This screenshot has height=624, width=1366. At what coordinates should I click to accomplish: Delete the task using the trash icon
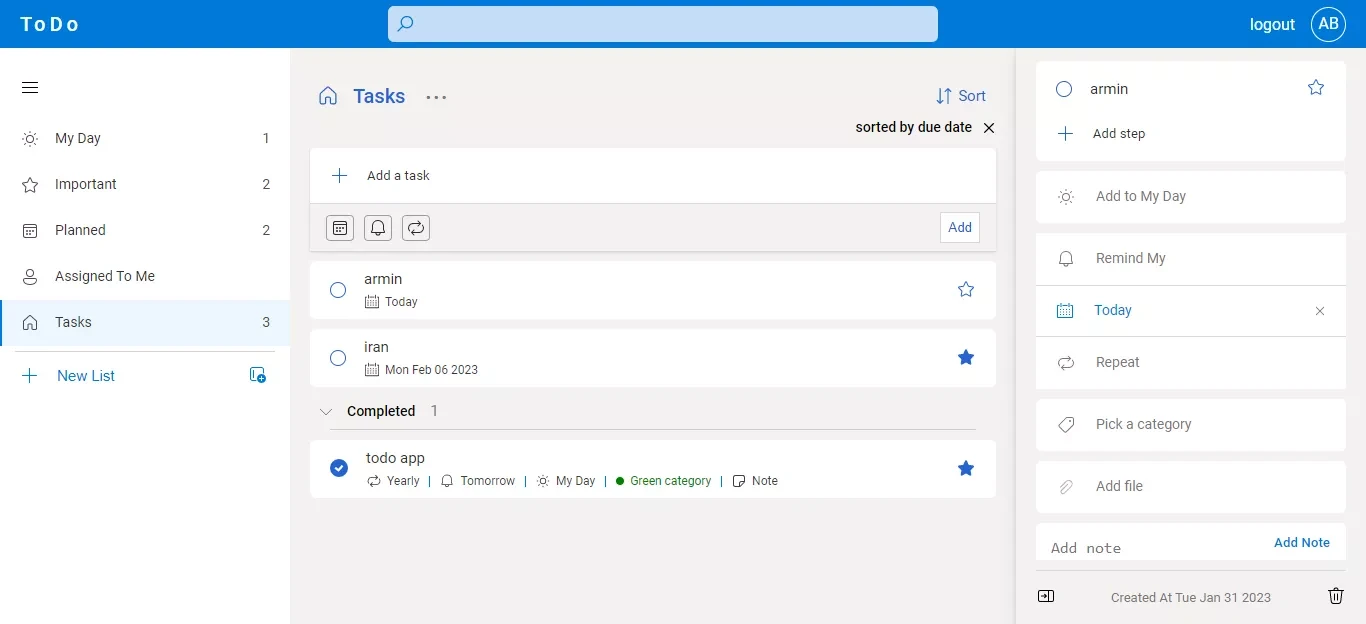pyautogui.click(x=1335, y=596)
